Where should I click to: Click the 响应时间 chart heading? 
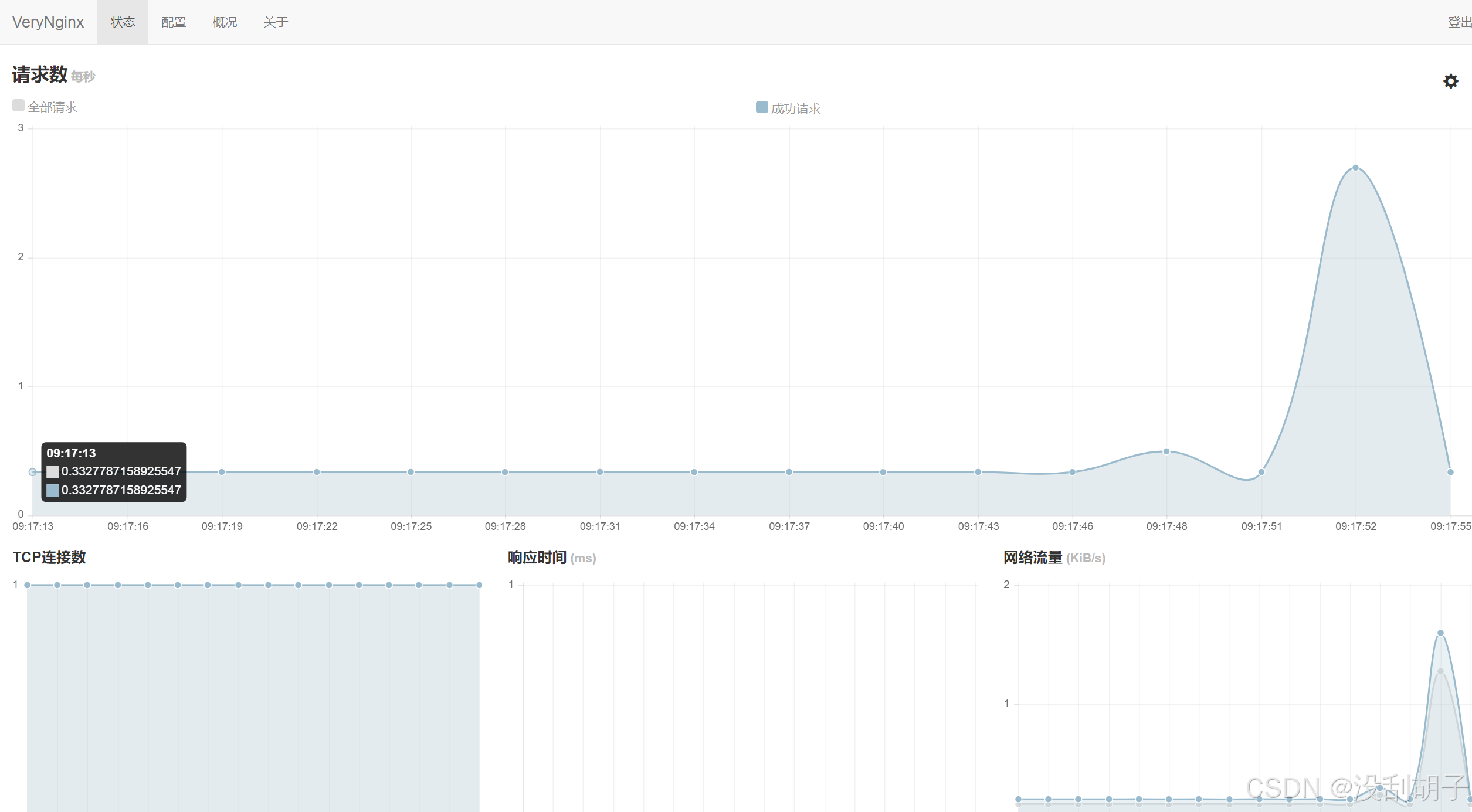(x=537, y=558)
